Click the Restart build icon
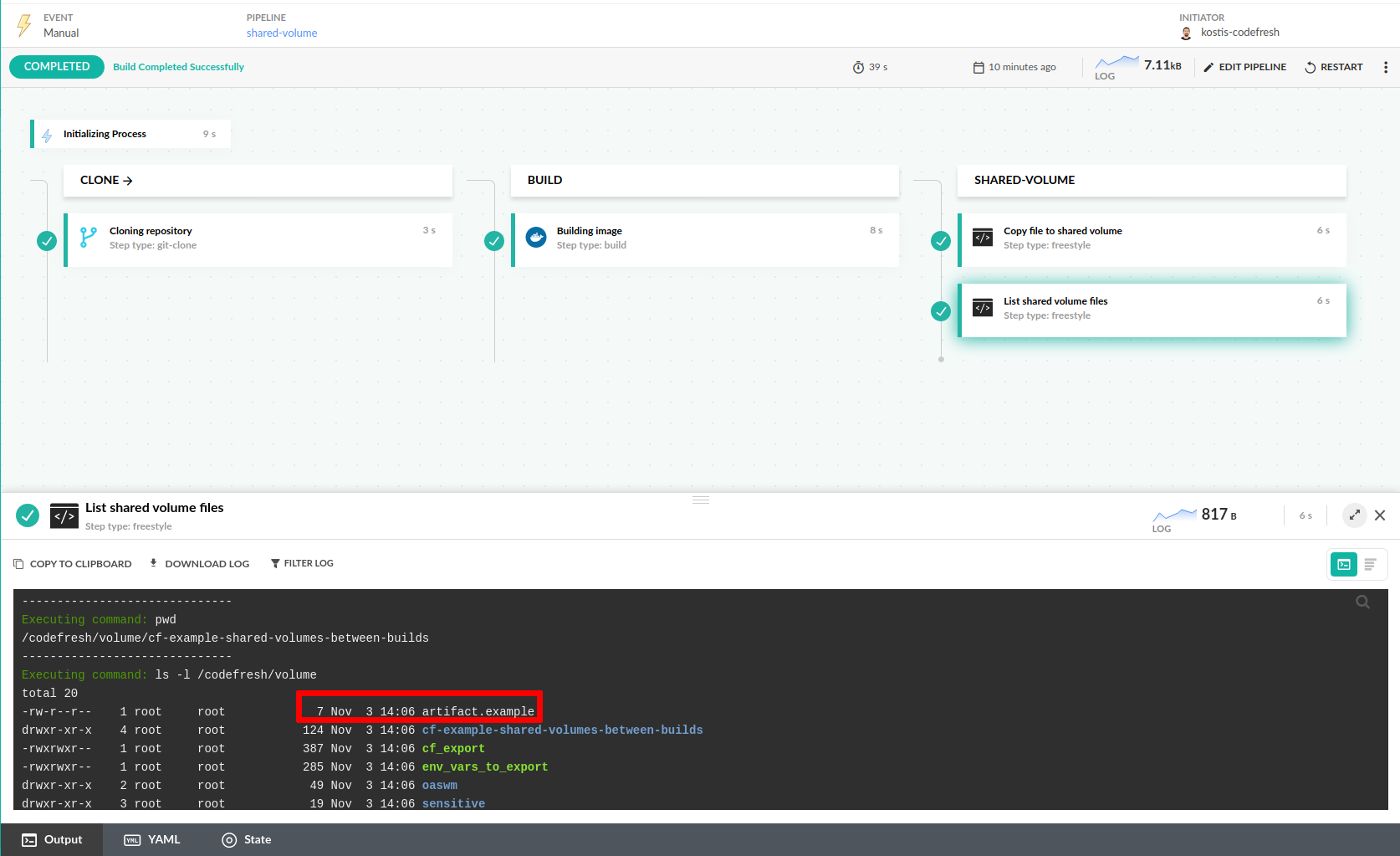Viewport: 1400px width, 856px height. point(1311,67)
